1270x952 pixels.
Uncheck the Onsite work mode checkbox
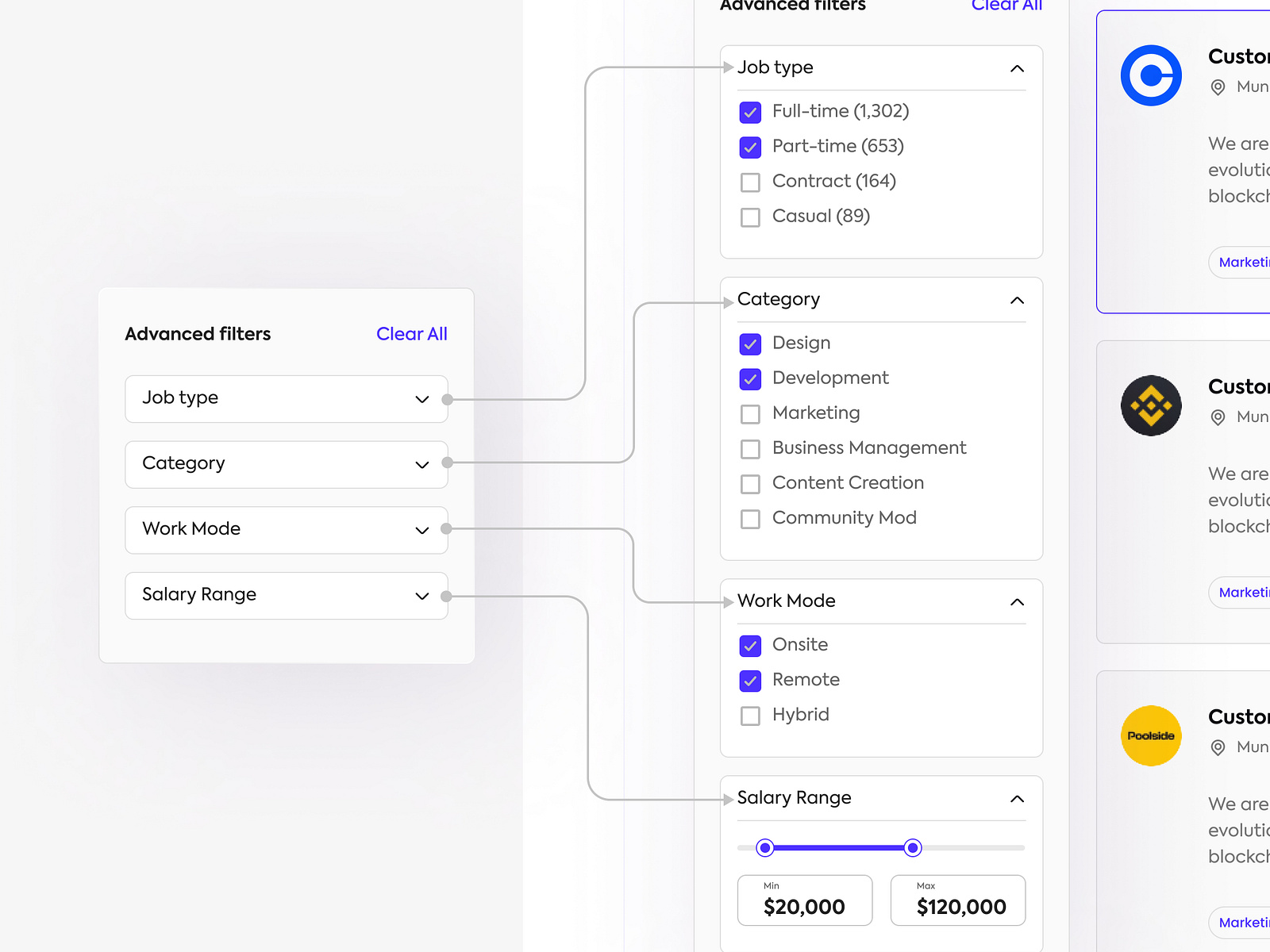coord(750,645)
